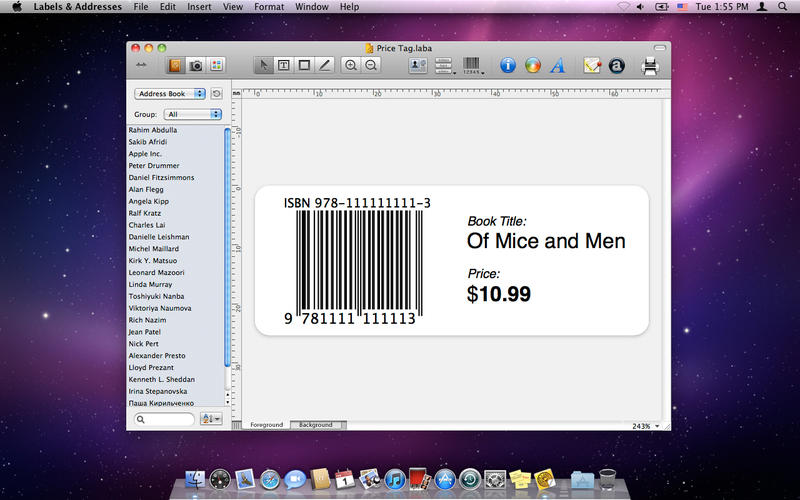This screenshot has height=500, width=800.
Task: Open the Window menu
Action: click(312, 7)
